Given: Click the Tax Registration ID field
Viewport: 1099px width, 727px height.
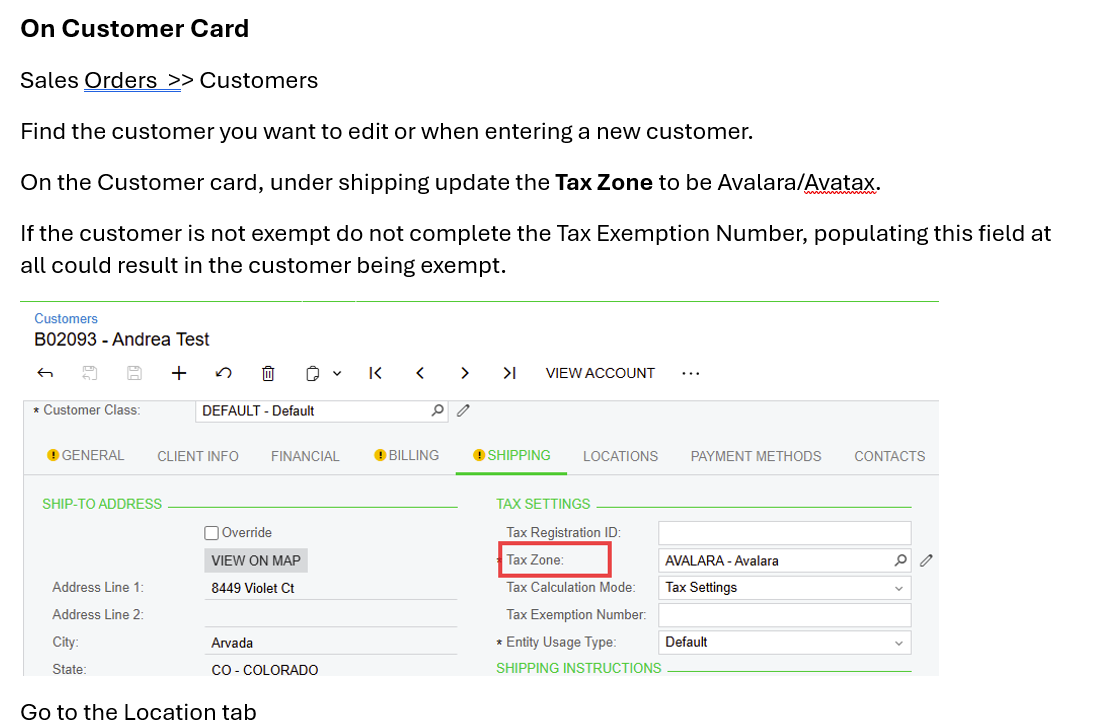Looking at the screenshot, I should tap(784, 533).
